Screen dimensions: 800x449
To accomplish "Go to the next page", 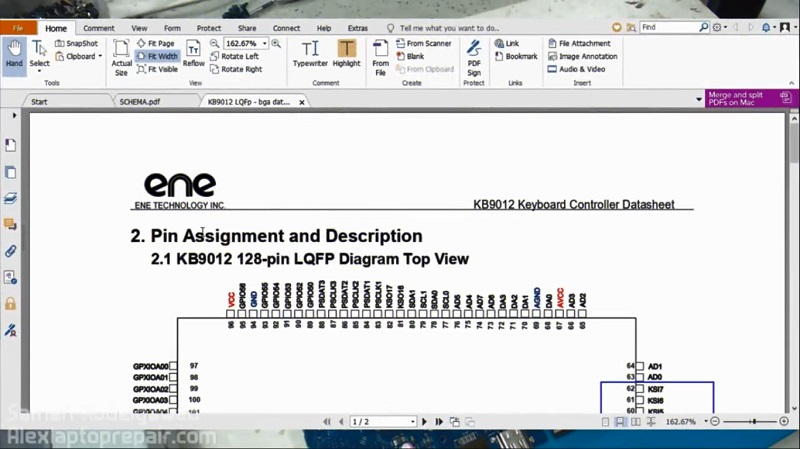I will (x=424, y=421).
